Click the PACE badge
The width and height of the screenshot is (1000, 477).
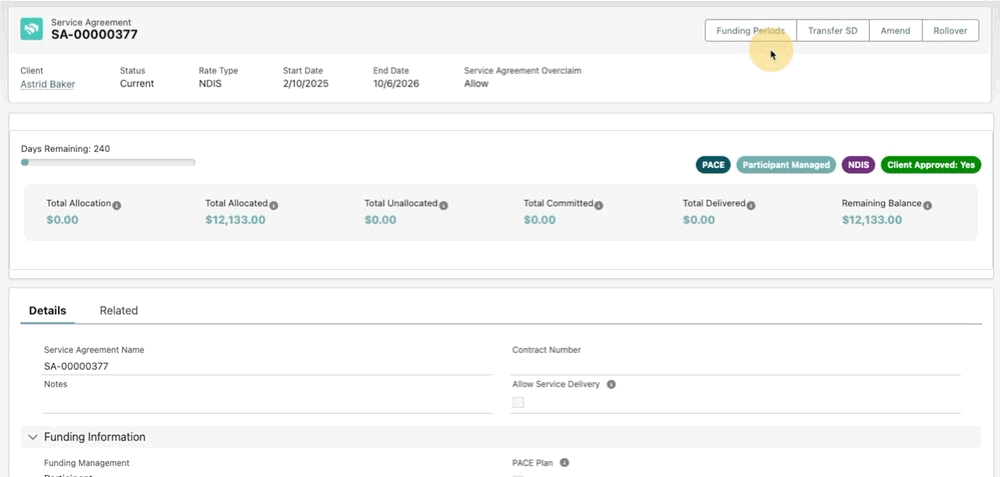click(x=713, y=165)
